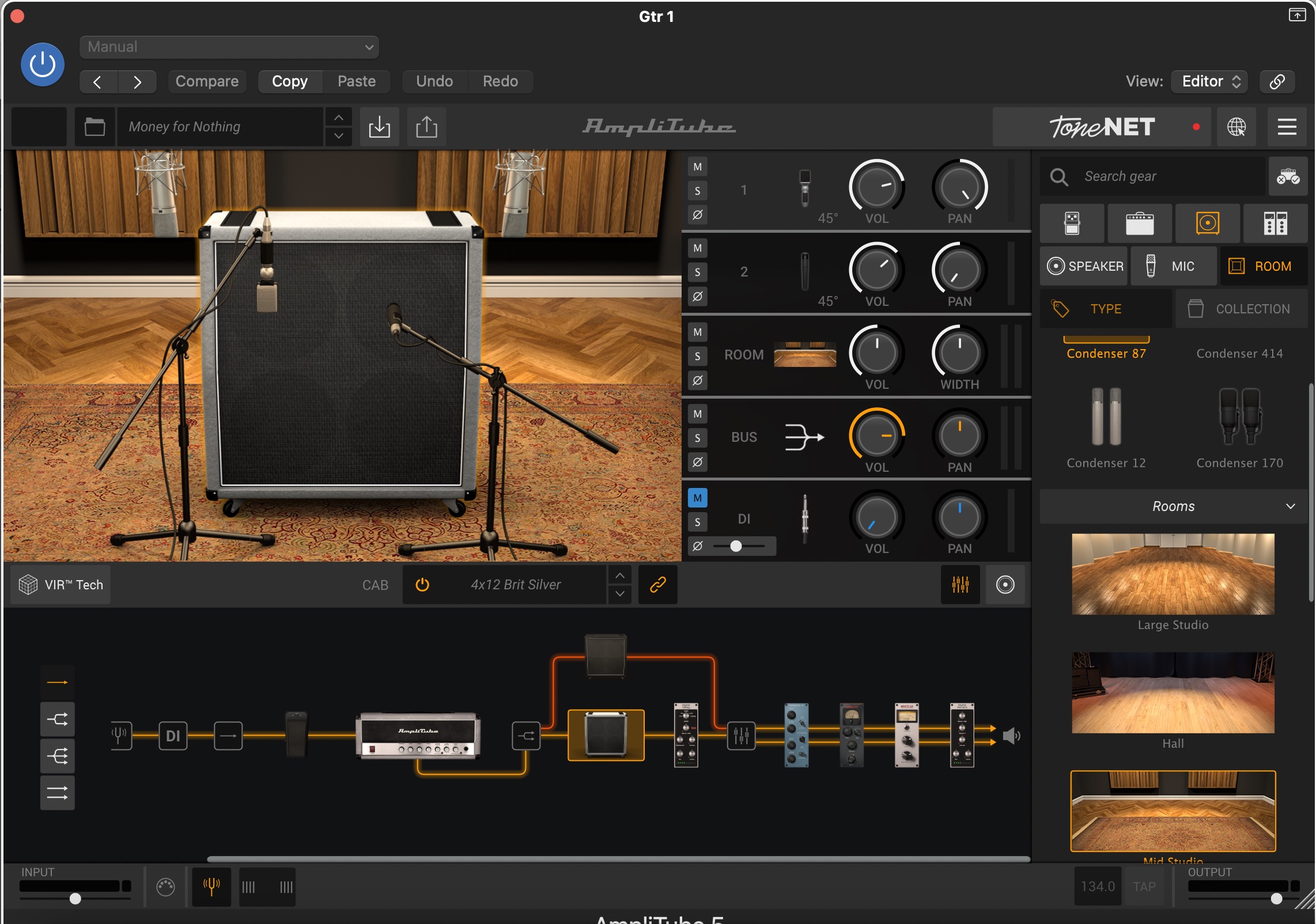The height and width of the screenshot is (924, 1316).
Task: Solo mic channel 1
Action: pos(697,191)
